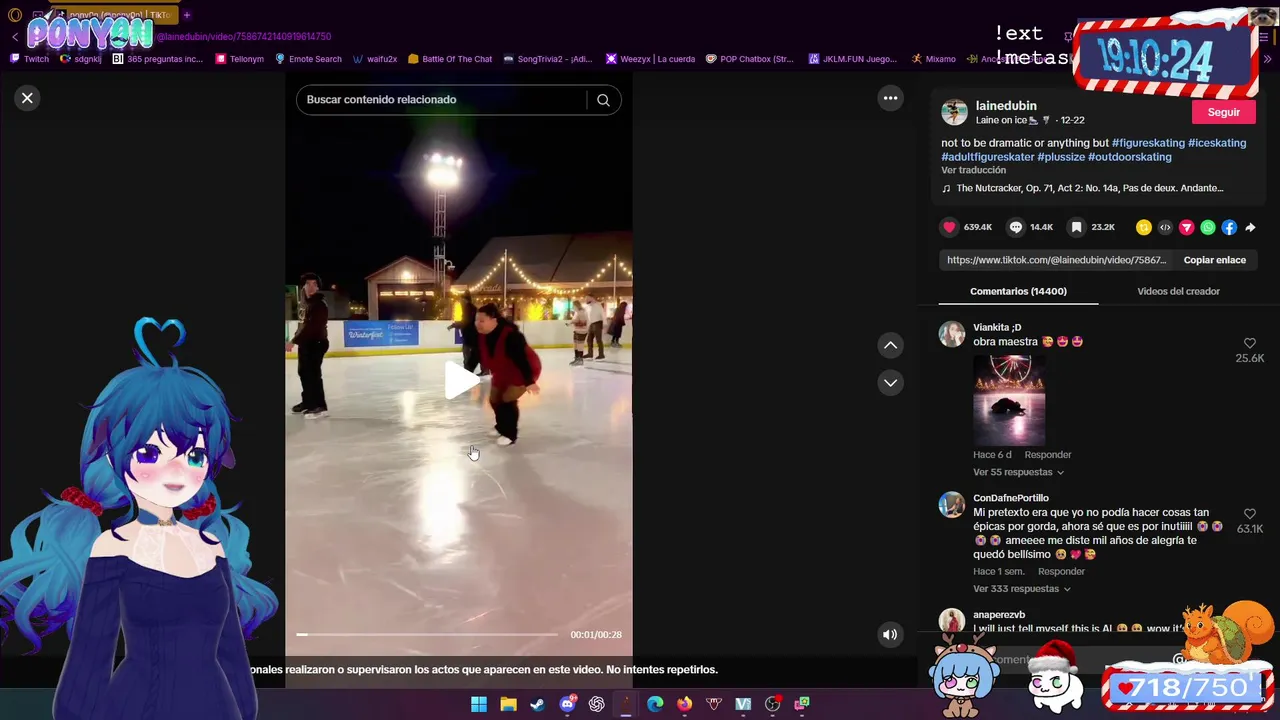
Task: Switch to Videos del creador tab
Action: (x=1178, y=291)
